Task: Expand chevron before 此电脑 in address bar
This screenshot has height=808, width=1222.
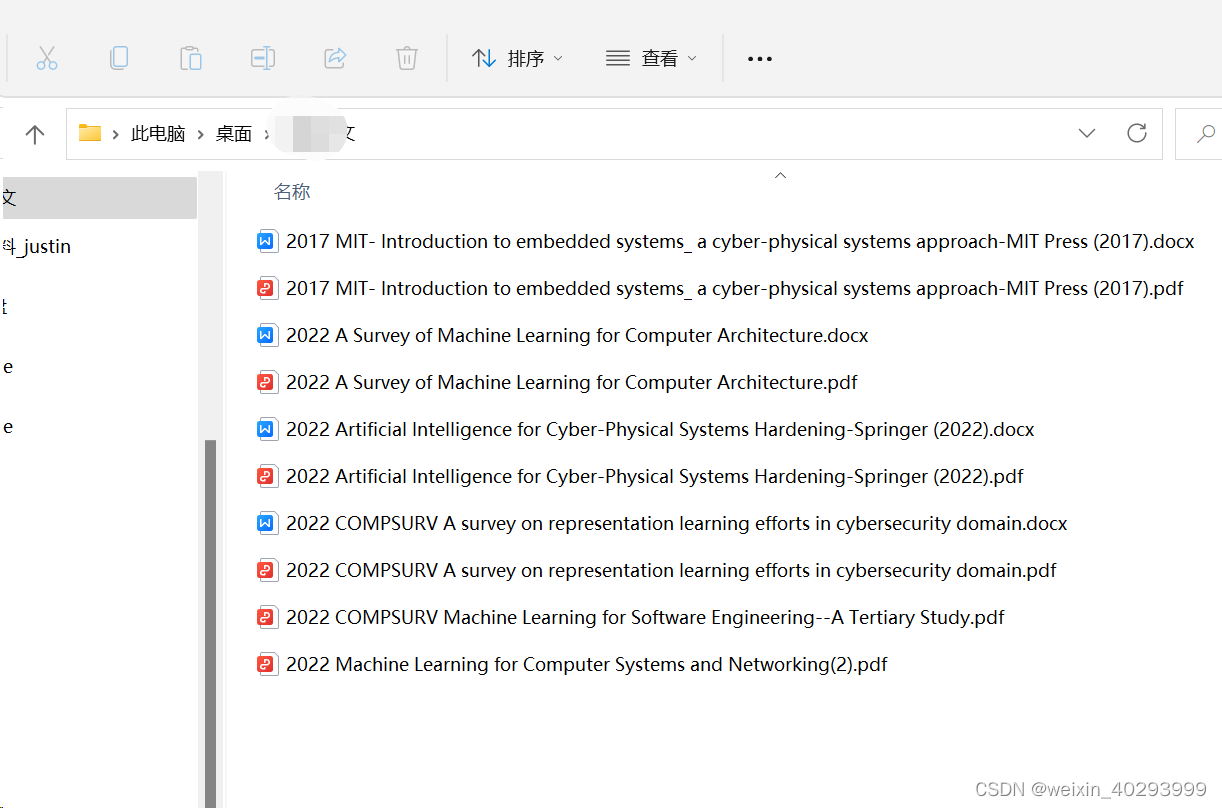Action: (x=116, y=134)
